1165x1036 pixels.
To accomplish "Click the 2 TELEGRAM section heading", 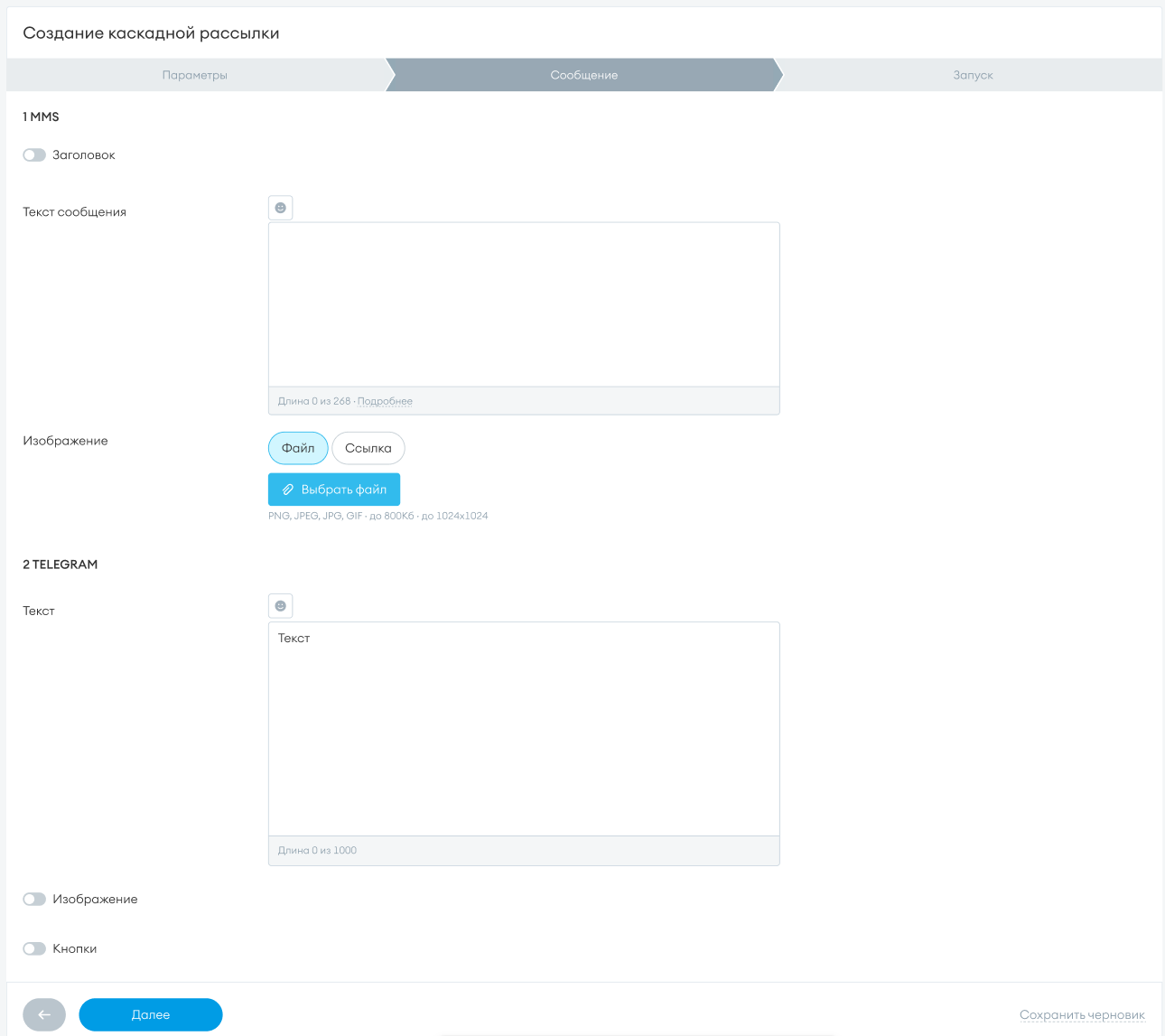I will click(x=61, y=565).
